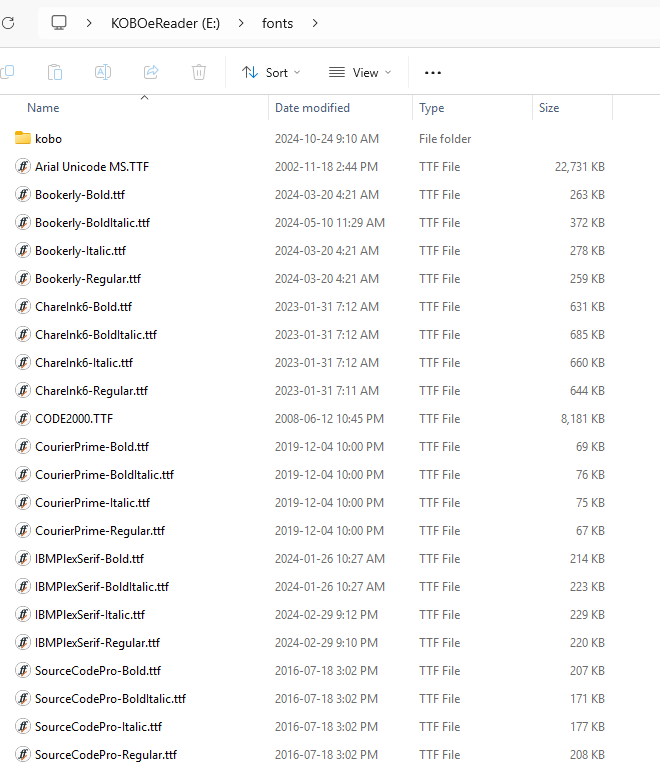Click the IBMPlexSerif-Regular.ttf file name
This screenshot has height=783, width=660.
[97, 643]
